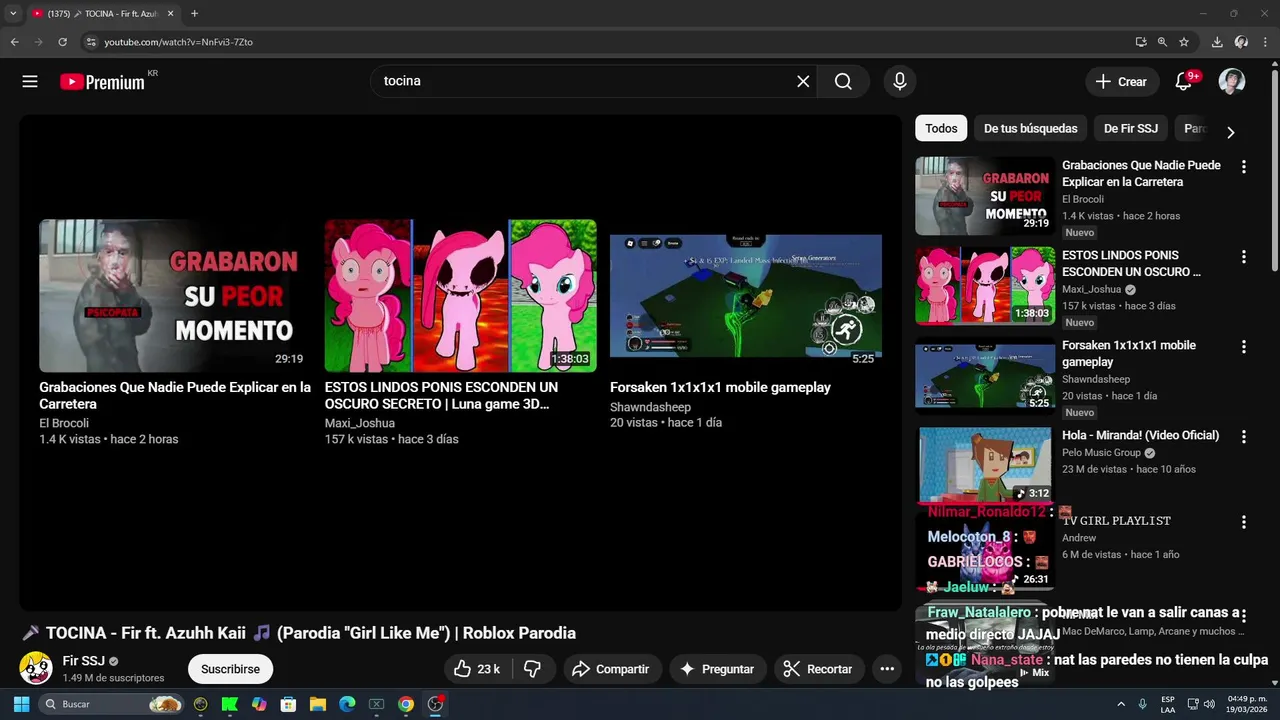Open end-screen title Forsaken 1x1x1x1 mobile gameplay
Screen dimensions: 1280x720
(x=720, y=387)
